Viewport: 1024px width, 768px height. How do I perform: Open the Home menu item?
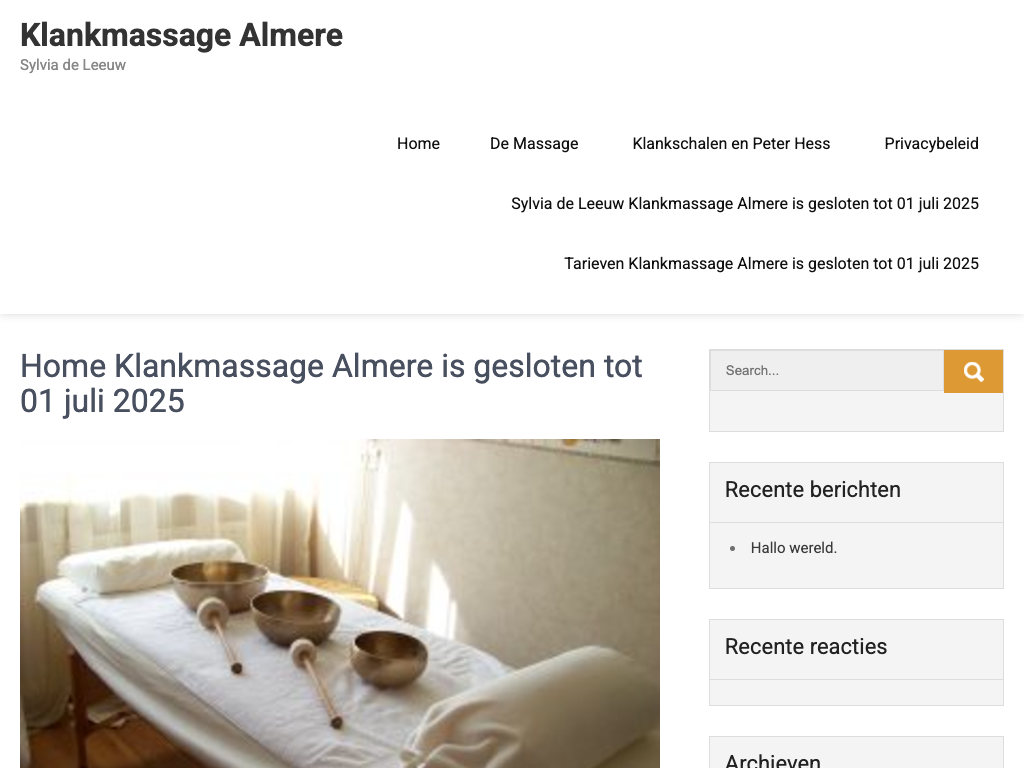418,144
